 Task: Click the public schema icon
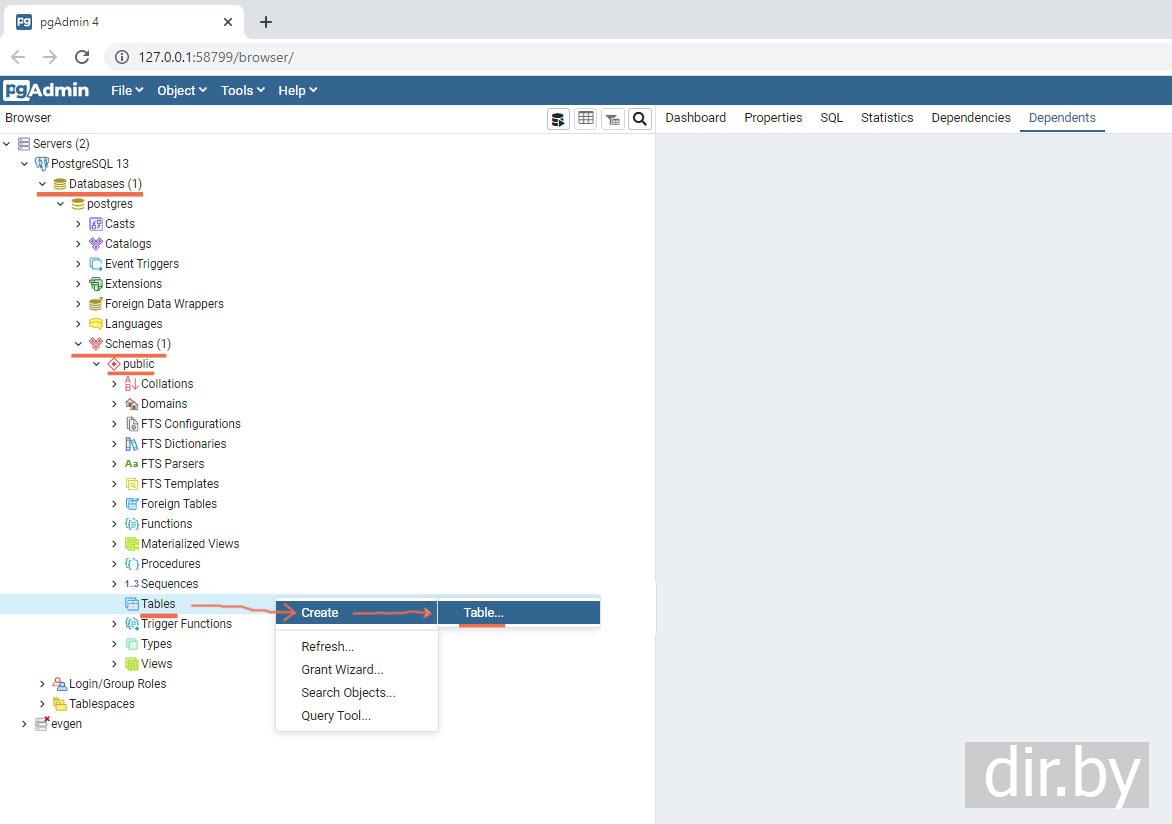[x=114, y=364]
